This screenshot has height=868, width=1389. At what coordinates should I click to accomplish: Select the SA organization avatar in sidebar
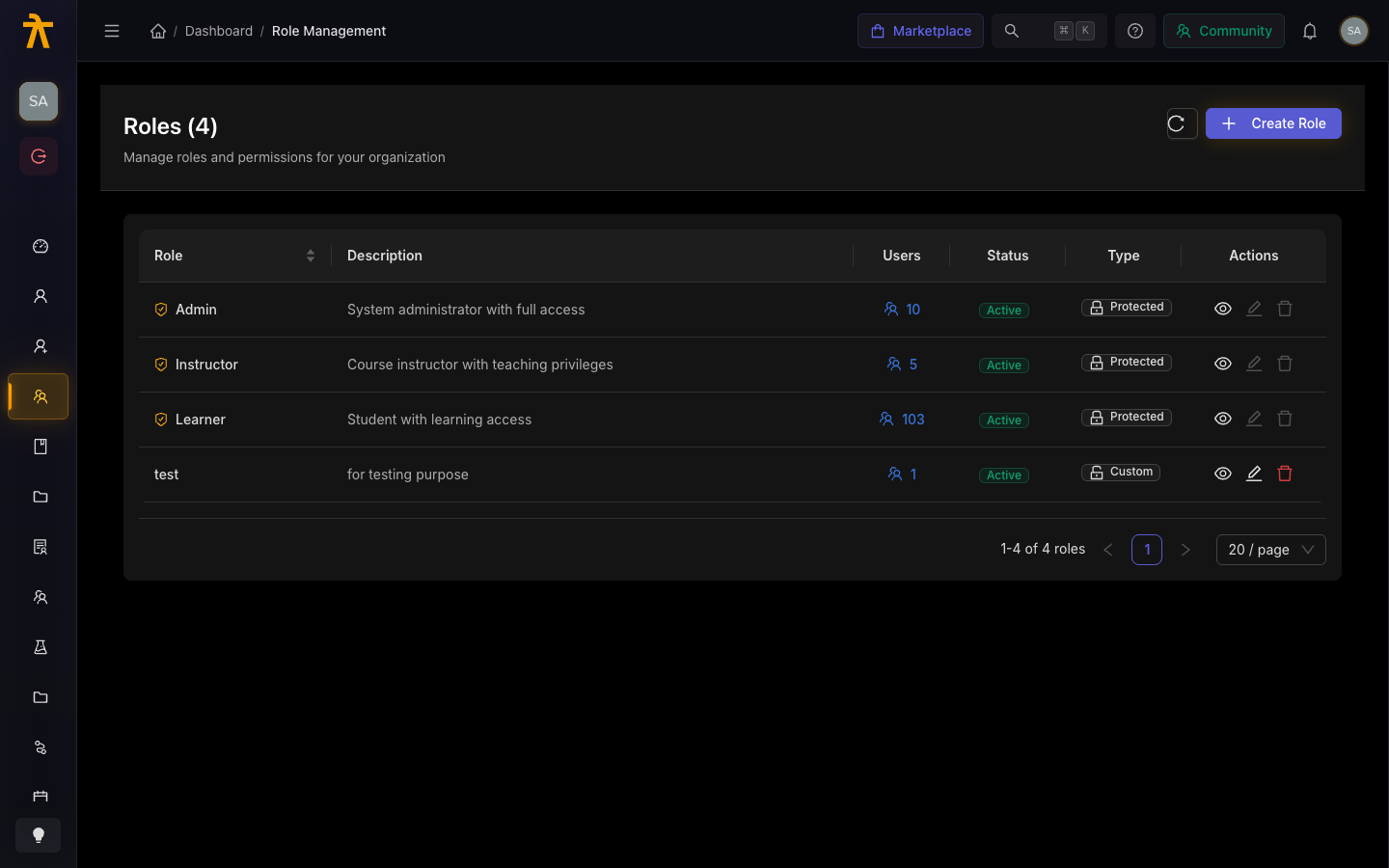[39, 101]
